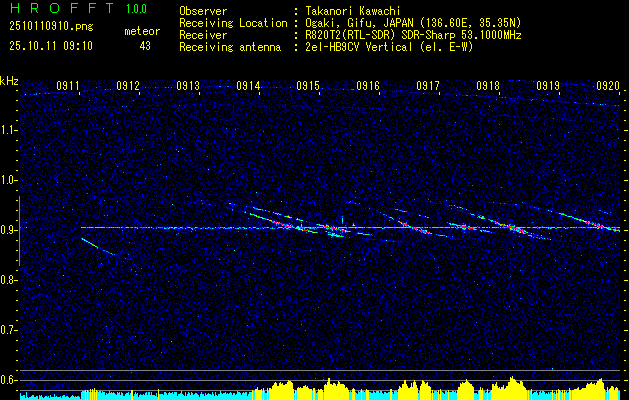Click the 0920 time marker
629x400 pixels.
608,86
